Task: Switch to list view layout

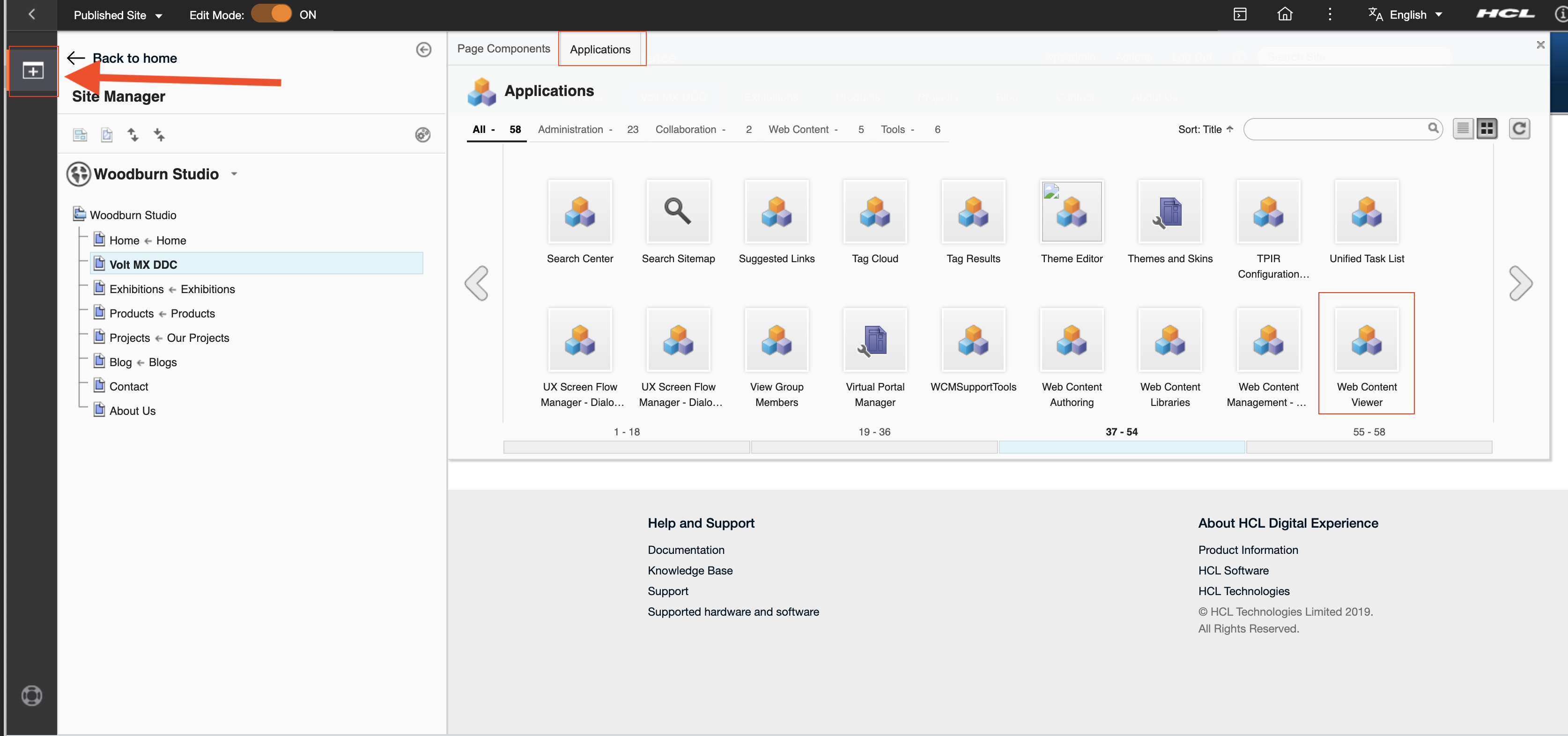Action: pyautogui.click(x=1462, y=129)
